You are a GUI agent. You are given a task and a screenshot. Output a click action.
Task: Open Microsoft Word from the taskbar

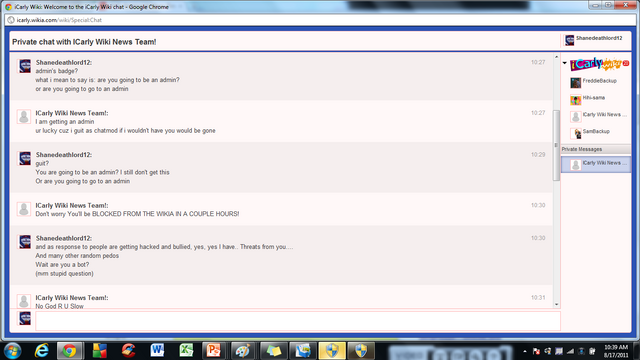pos(157,351)
